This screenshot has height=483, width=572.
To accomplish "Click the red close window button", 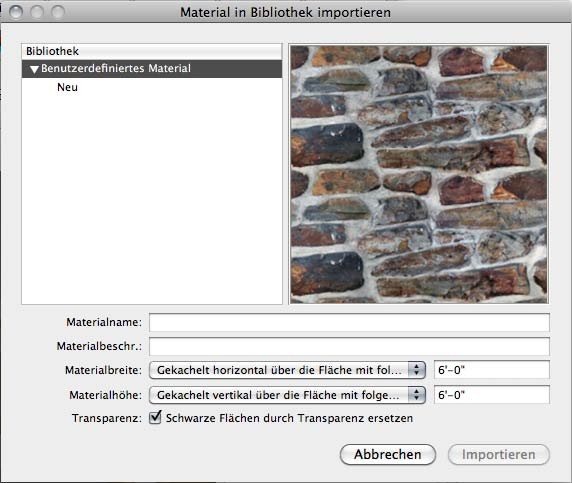I will pos(16,12).
